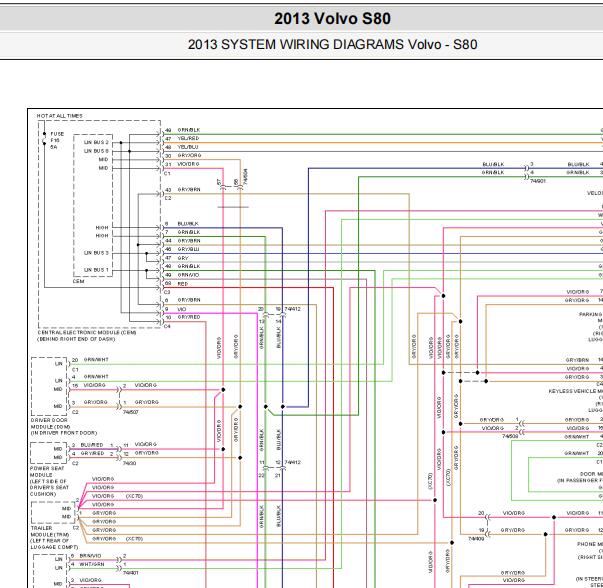Click the small dashed "CEM" box label
The image size is (603, 588).
tap(78, 282)
